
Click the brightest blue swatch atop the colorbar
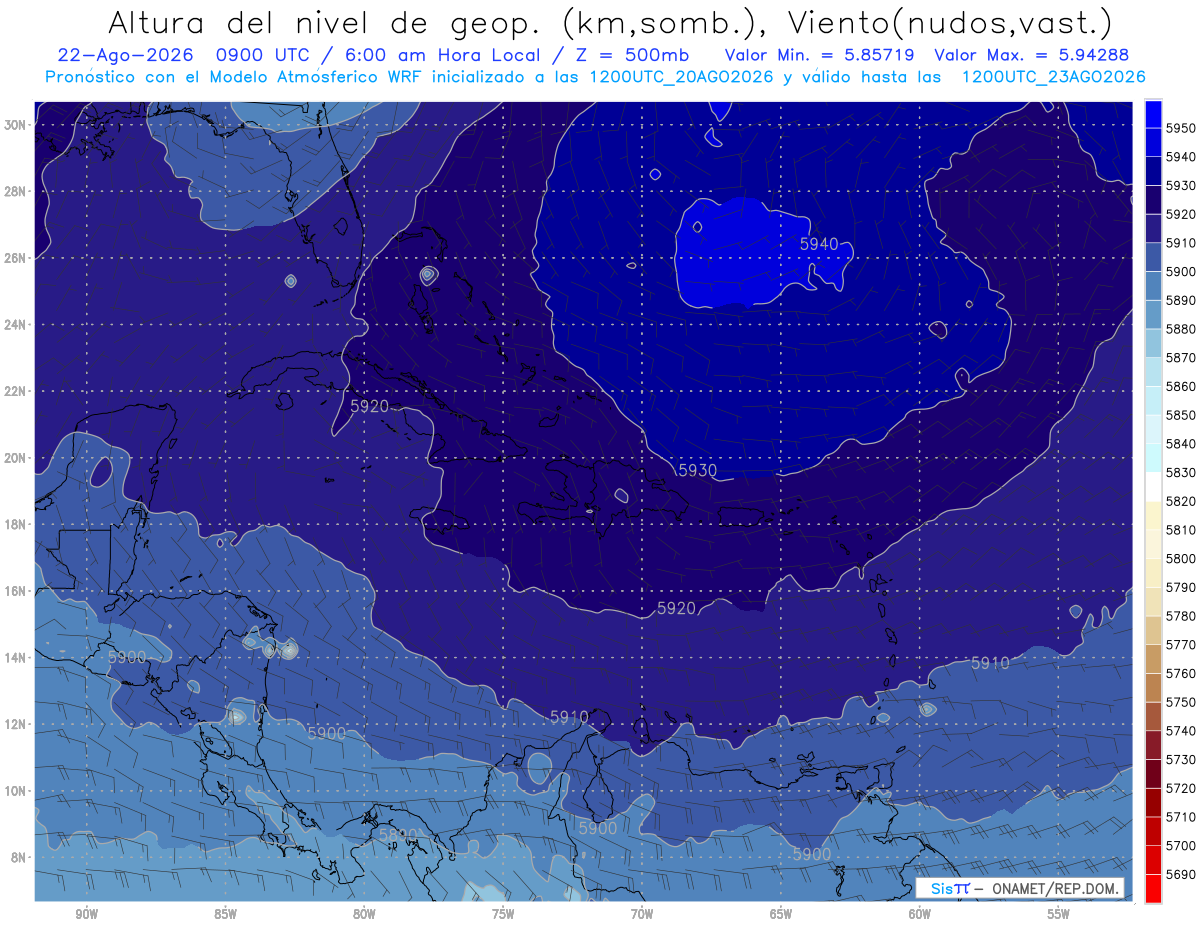pyautogui.click(x=1153, y=112)
